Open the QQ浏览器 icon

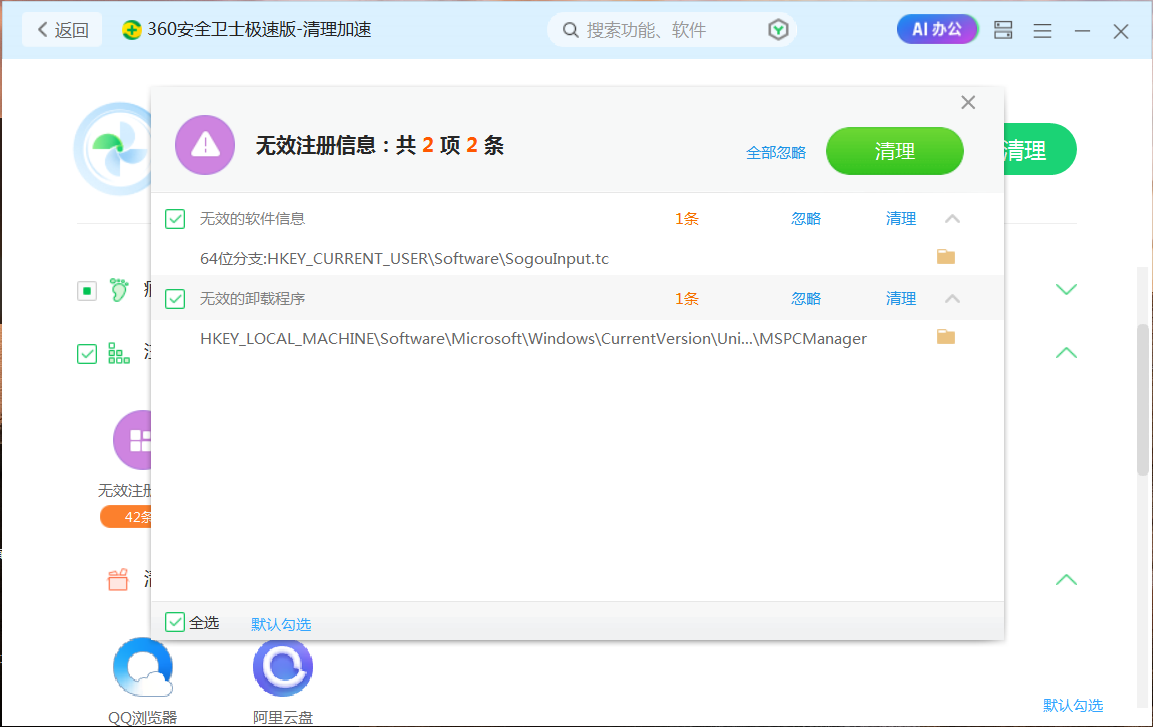(x=143, y=667)
